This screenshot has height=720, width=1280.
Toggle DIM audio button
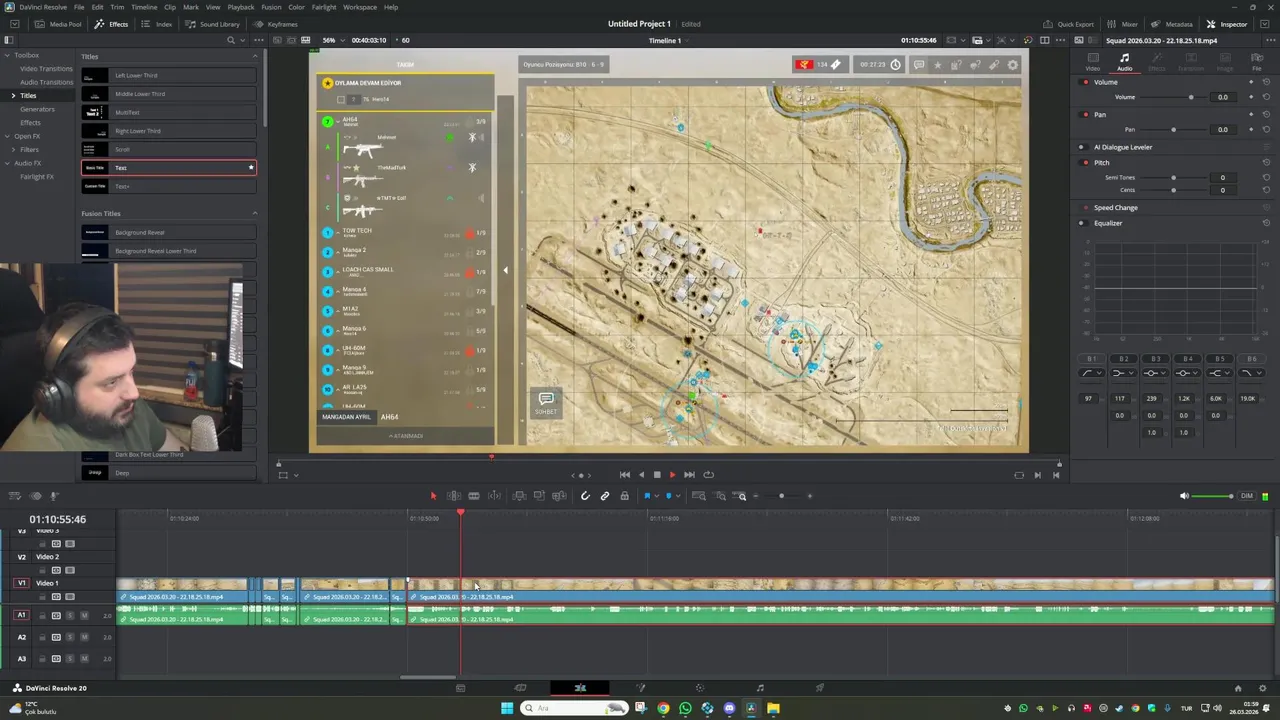1247,496
